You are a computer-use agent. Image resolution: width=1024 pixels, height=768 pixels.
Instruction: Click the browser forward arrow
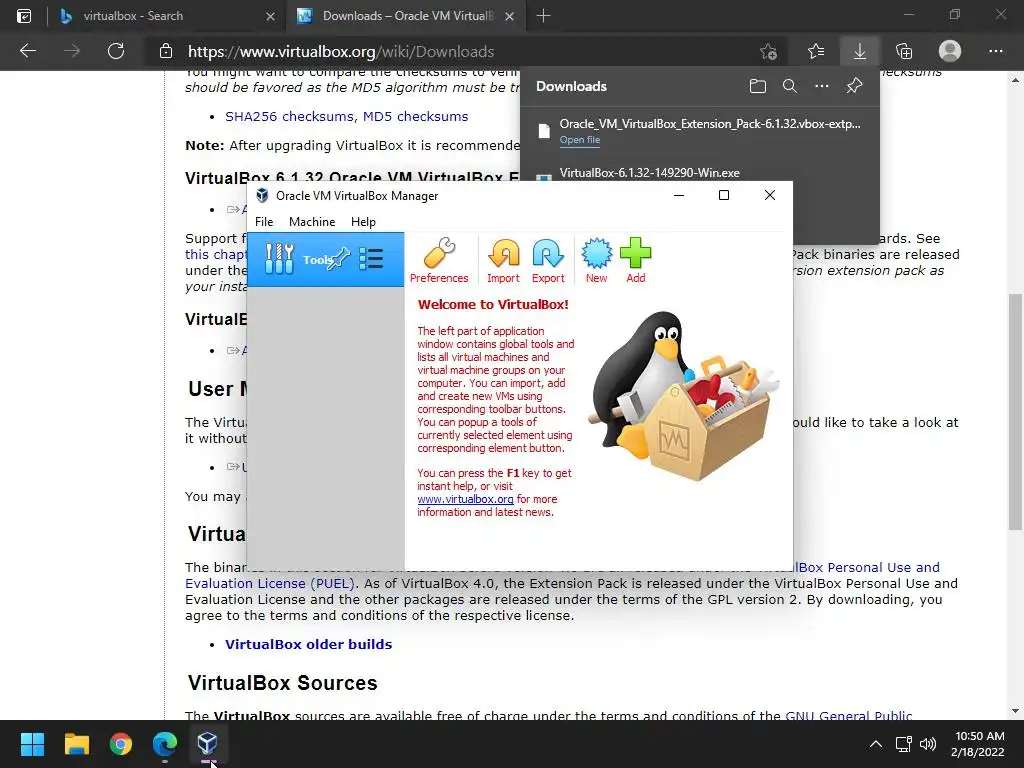[72, 51]
